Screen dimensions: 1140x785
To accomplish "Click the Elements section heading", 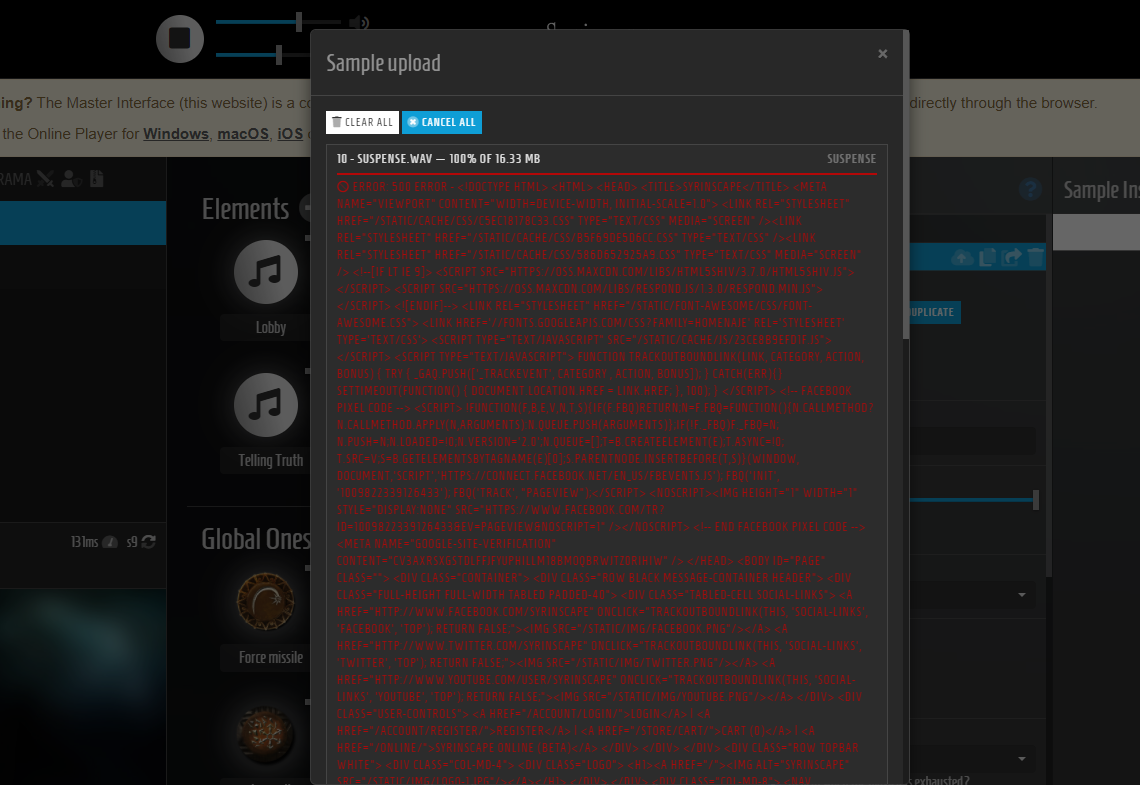I will click(245, 209).
